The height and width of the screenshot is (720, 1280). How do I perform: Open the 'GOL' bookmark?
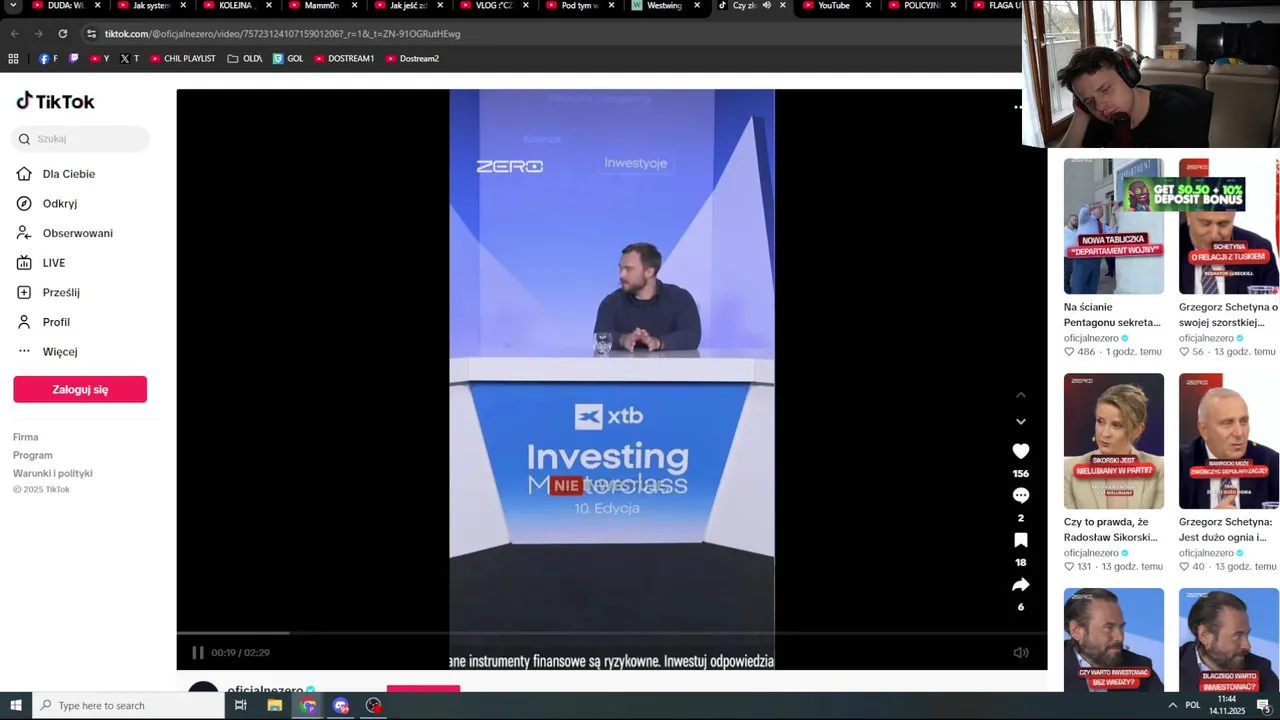pyautogui.click(x=288, y=59)
